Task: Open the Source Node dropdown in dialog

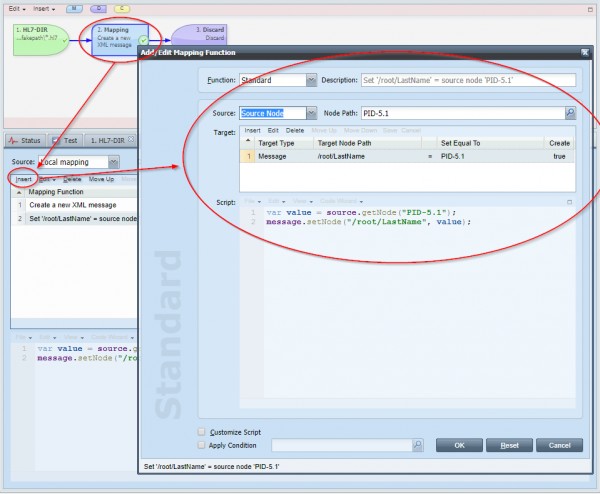Action: pyautogui.click(x=311, y=113)
